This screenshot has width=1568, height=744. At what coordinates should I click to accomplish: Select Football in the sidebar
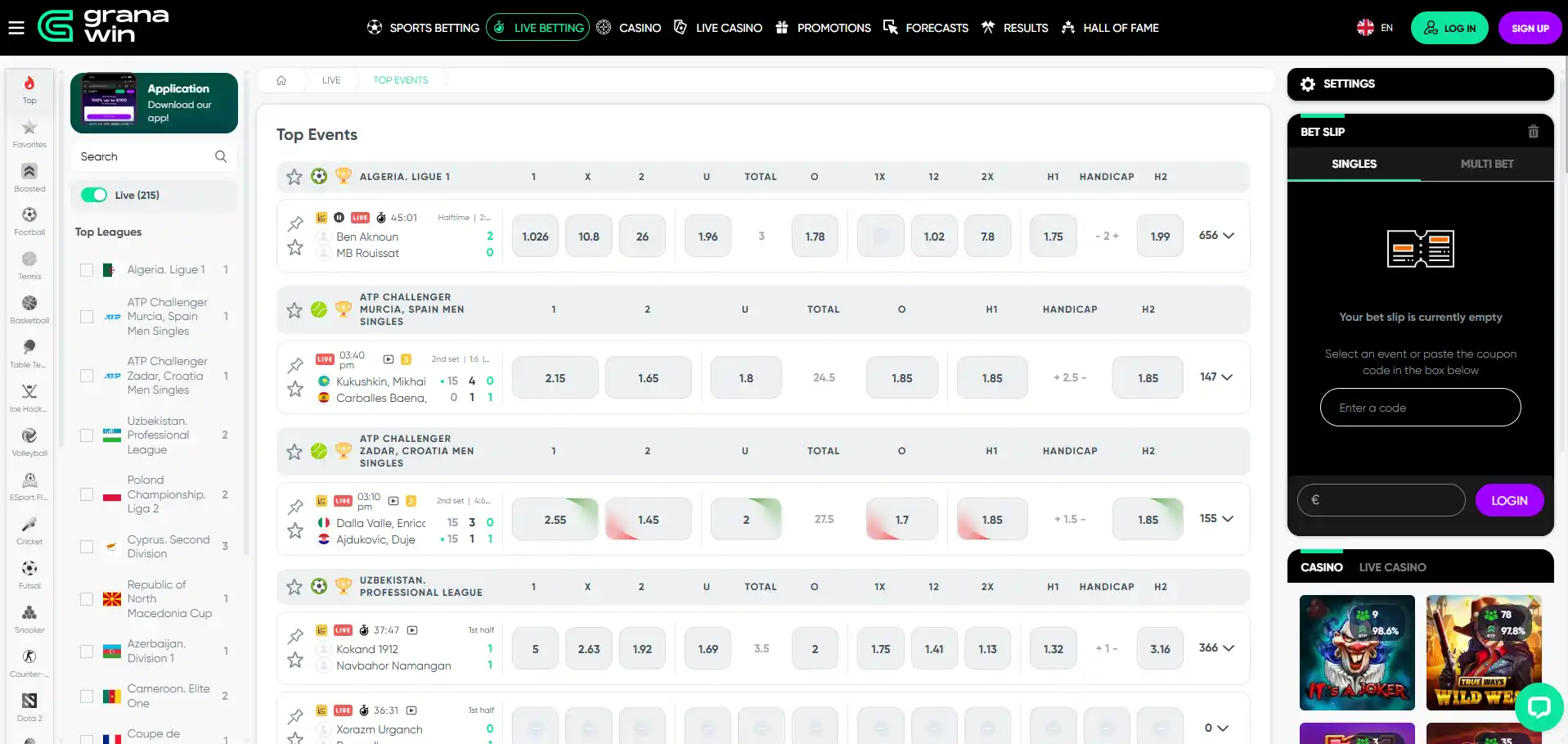pos(29,222)
